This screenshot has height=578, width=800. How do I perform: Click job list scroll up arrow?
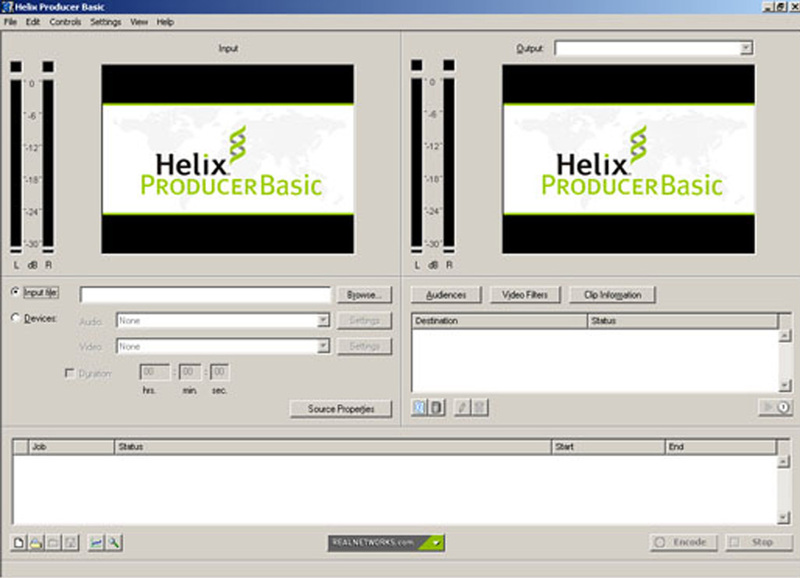tap(784, 462)
